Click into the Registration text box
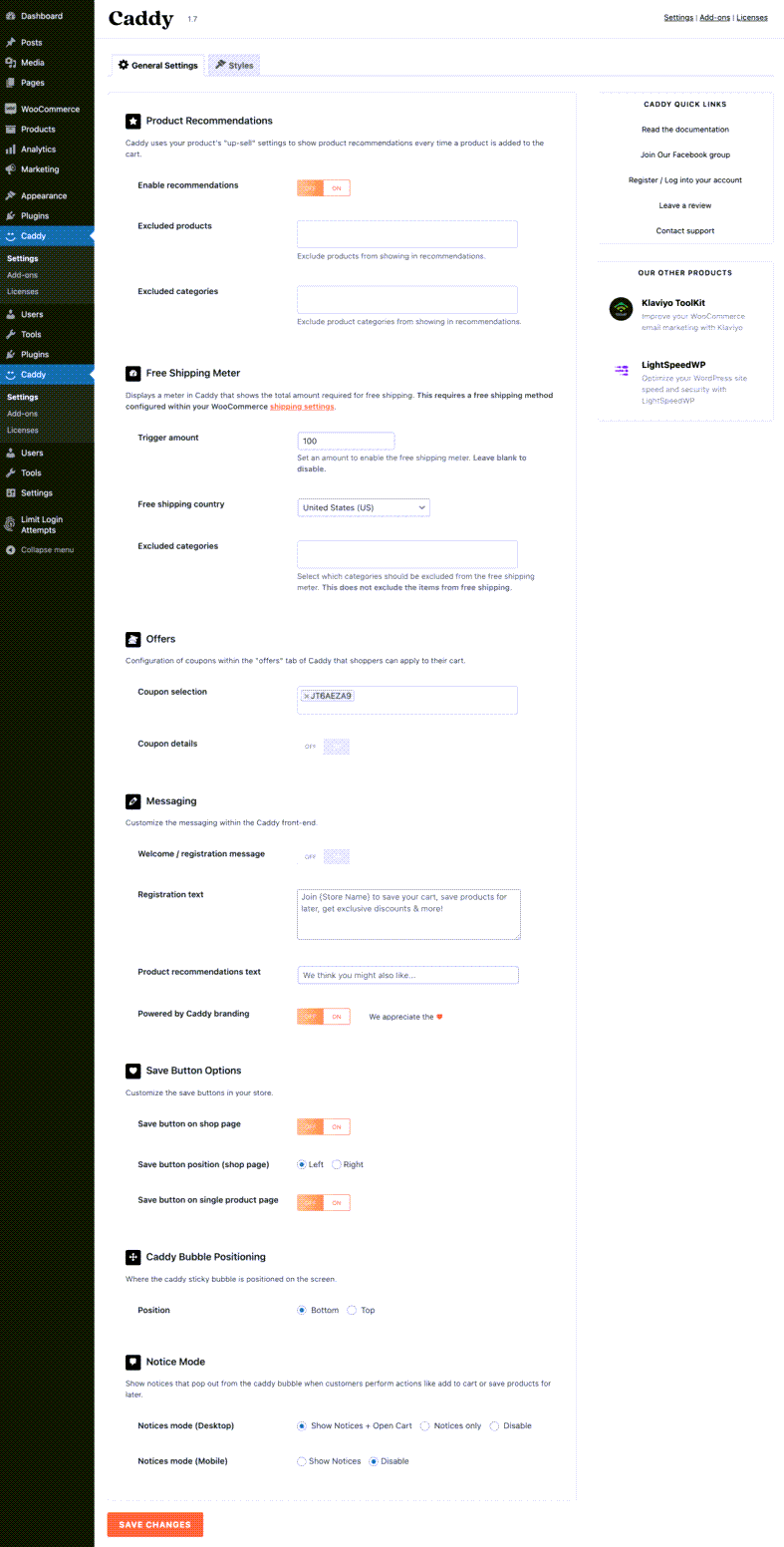The width and height of the screenshot is (784, 1547). coord(408,914)
